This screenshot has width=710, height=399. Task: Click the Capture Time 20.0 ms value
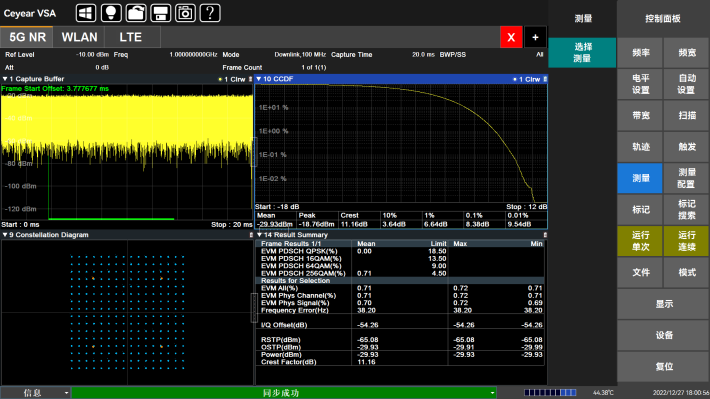423,54
